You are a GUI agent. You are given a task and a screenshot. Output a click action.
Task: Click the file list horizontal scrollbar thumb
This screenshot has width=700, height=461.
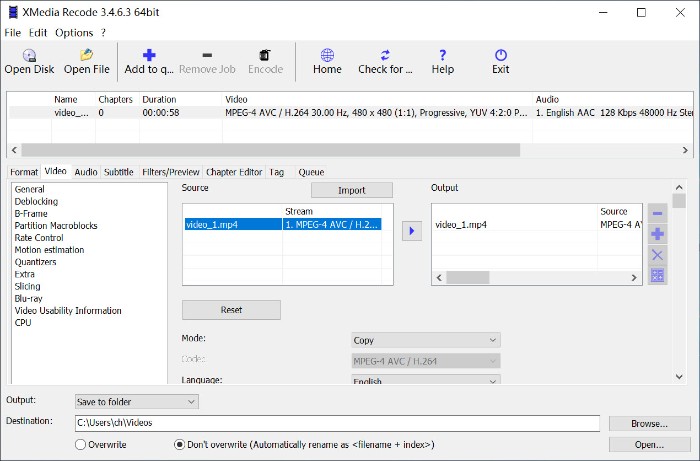click(x=271, y=150)
